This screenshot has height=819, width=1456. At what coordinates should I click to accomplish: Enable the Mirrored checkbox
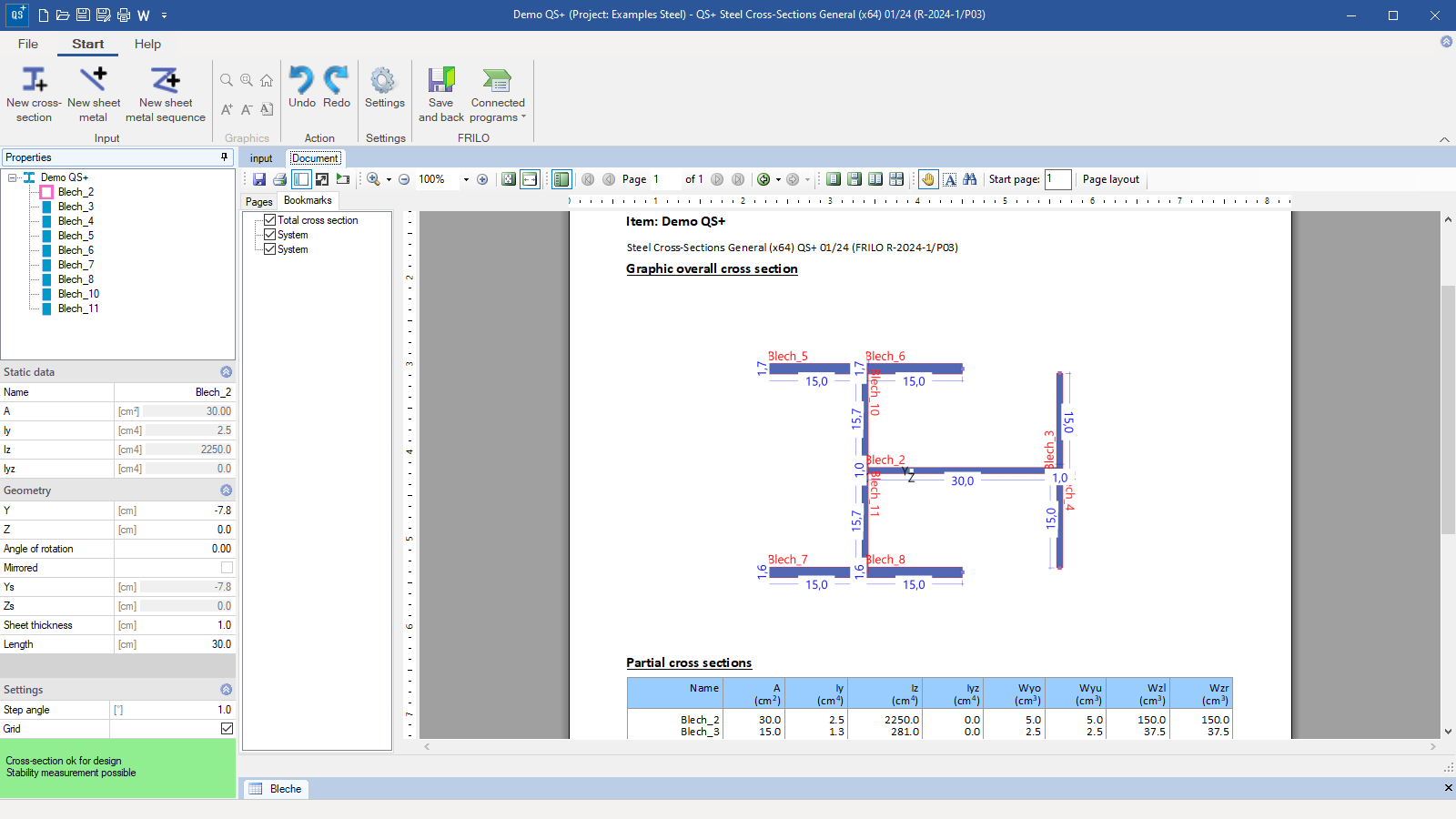click(x=227, y=568)
